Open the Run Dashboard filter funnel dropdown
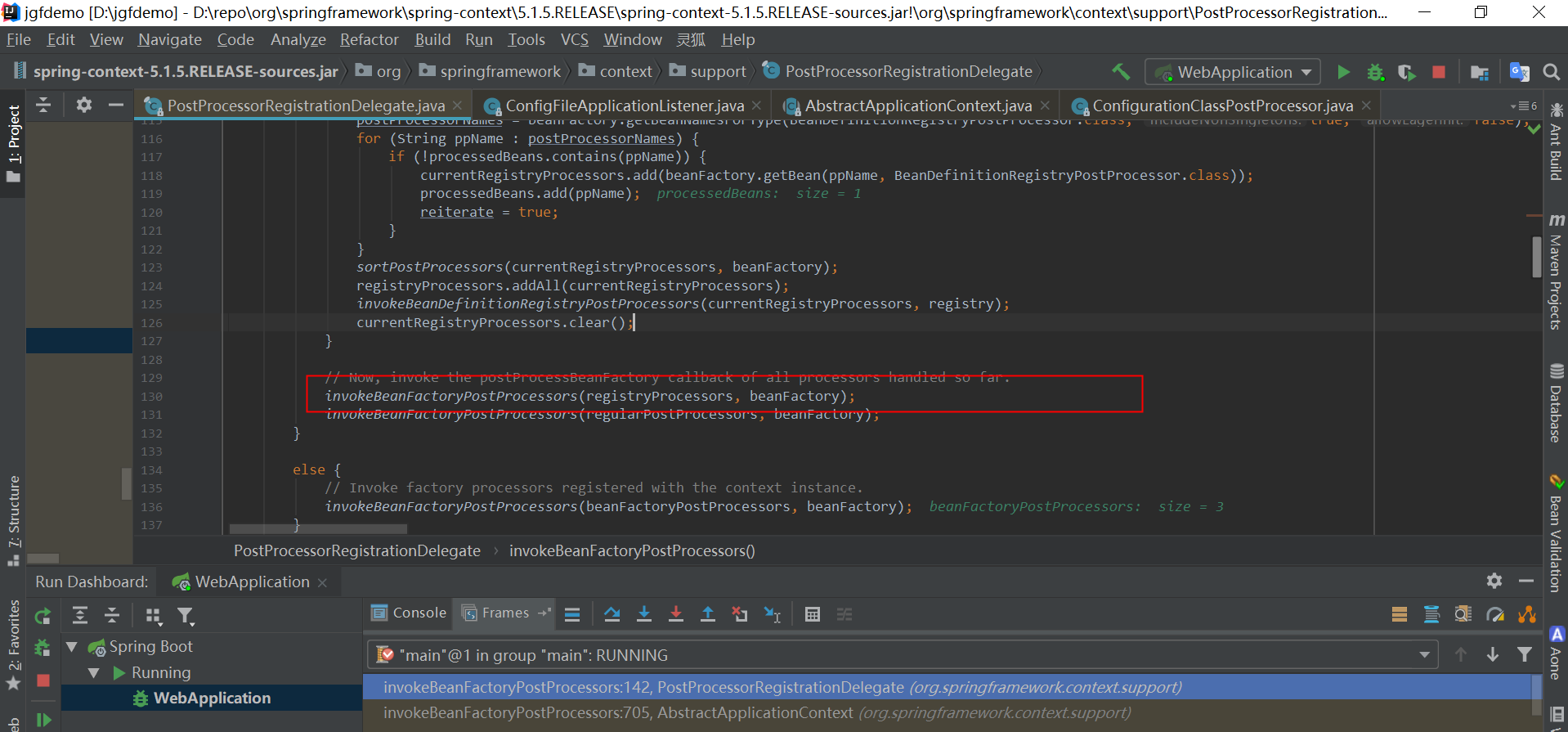This screenshot has height=732, width=1568. [x=186, y=616]
